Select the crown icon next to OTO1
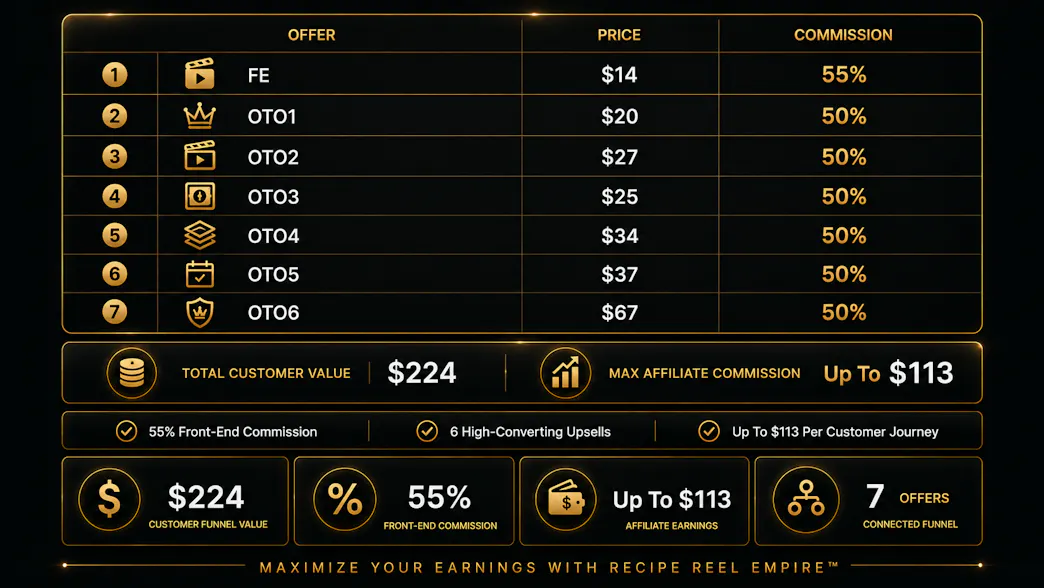Viewport: 1044px width, 588px height. [x=200, y=116]
